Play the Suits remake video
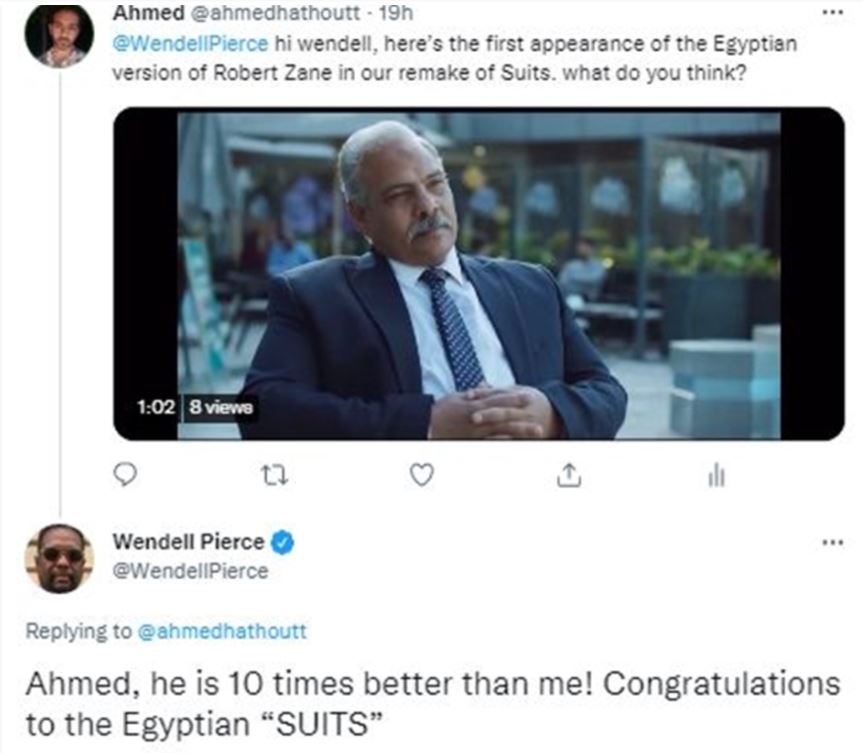The height and width of the screenshot is (753, 863). (478, 273)
